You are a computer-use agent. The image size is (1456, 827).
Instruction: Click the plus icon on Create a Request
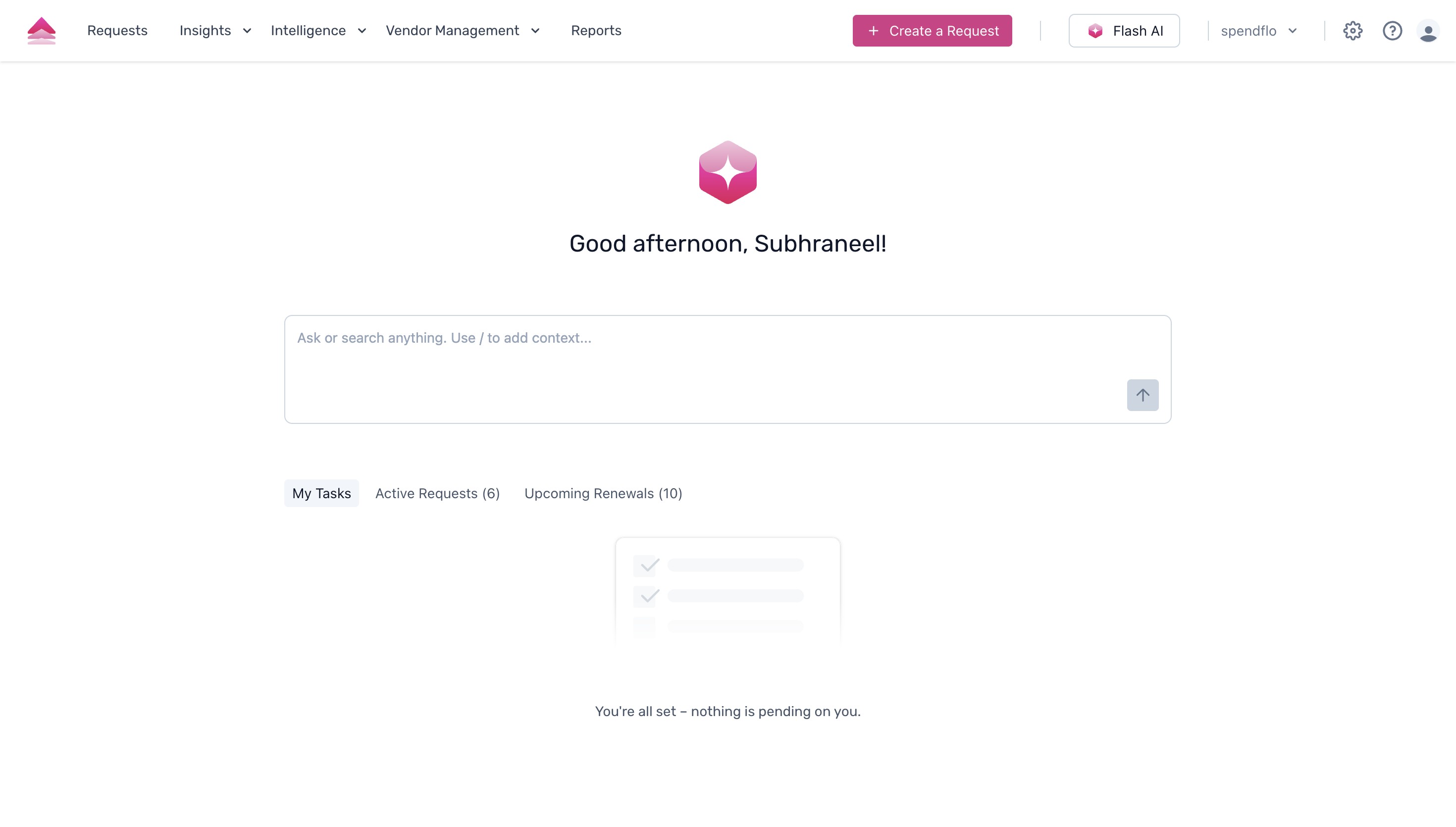pos(873,31)
